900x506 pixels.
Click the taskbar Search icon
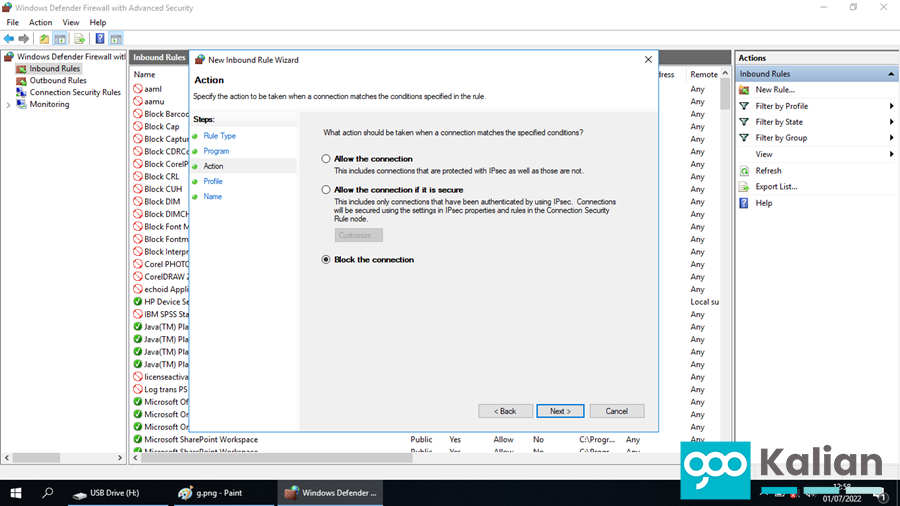(48, 493)
